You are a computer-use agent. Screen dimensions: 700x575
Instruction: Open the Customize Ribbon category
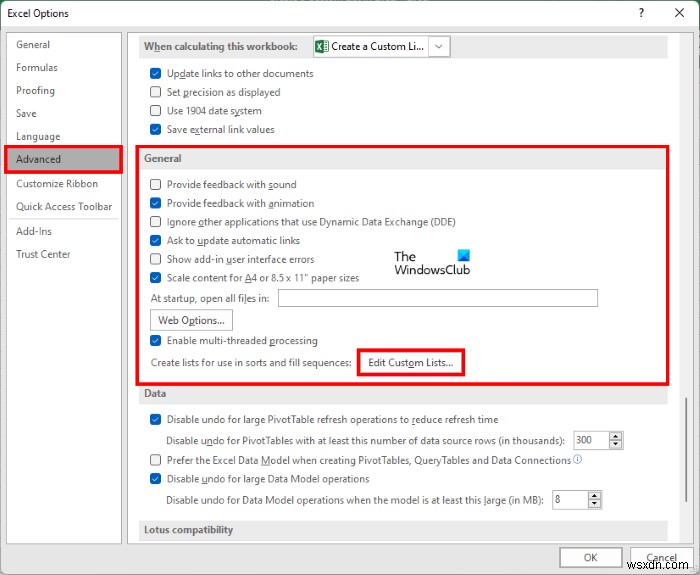(57, 183)
